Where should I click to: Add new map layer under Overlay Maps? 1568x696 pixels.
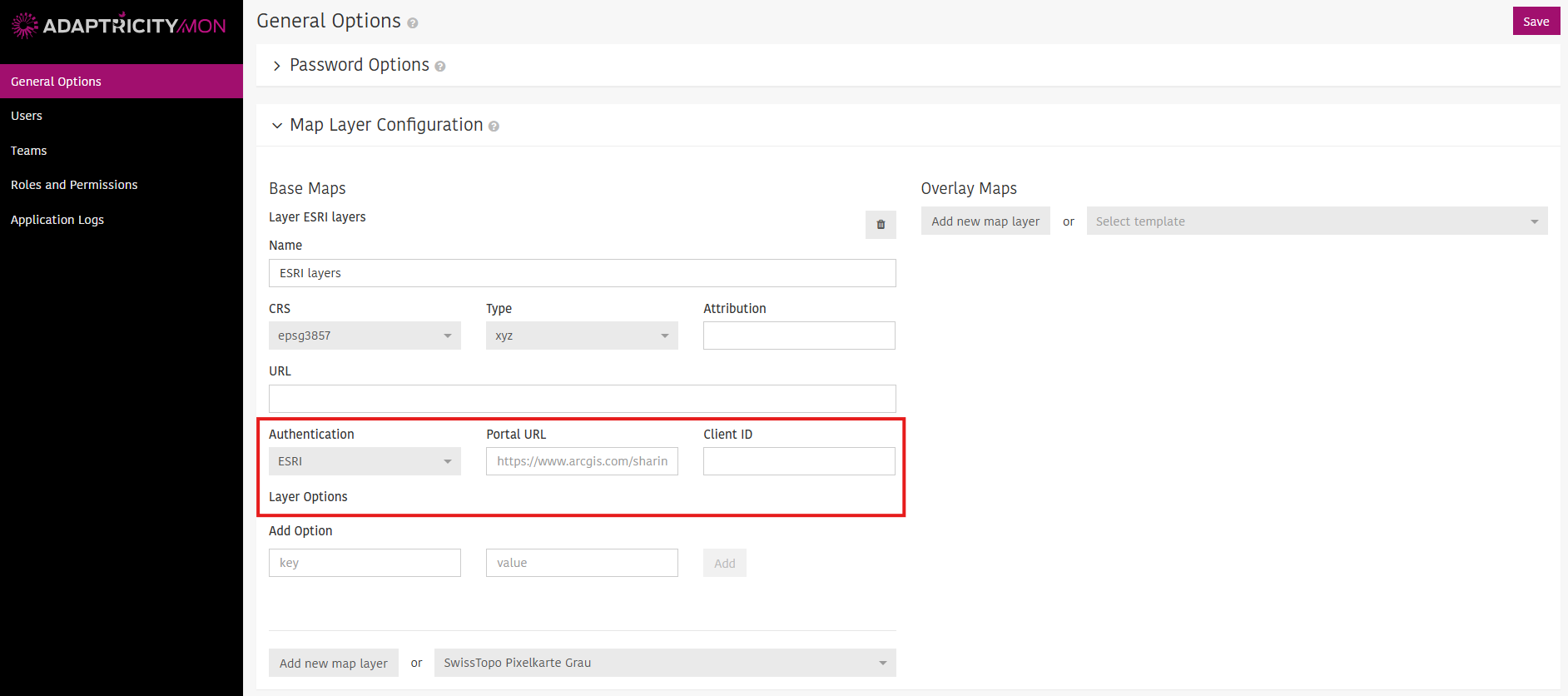985,221
